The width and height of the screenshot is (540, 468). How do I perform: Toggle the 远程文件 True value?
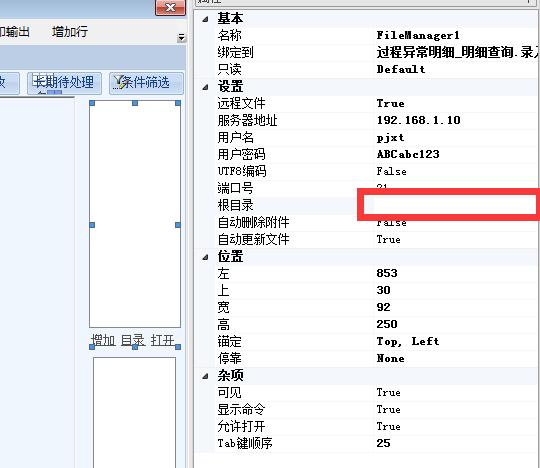click(x=390, y=103)
